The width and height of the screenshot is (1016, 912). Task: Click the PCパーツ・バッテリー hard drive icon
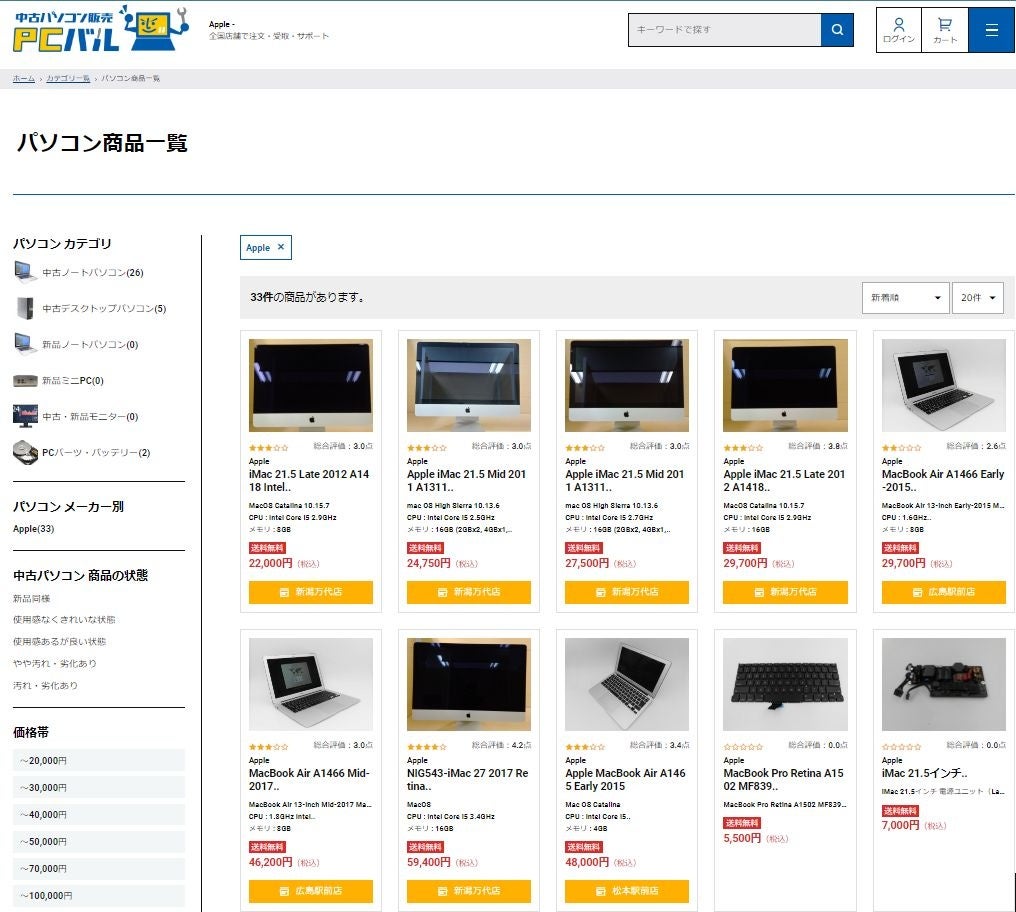coord(25,452)
